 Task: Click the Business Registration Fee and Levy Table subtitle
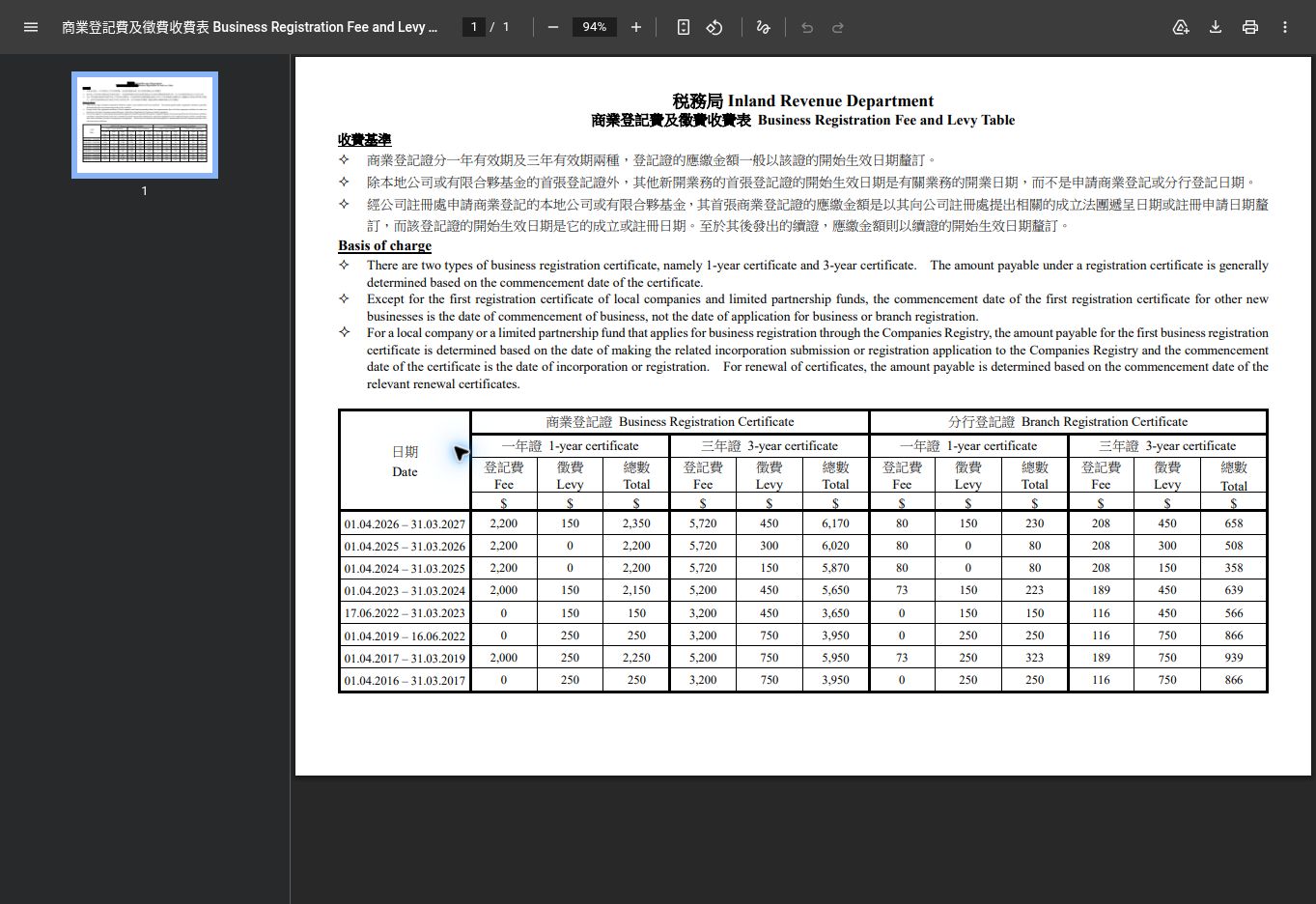(x=803, y=121)
